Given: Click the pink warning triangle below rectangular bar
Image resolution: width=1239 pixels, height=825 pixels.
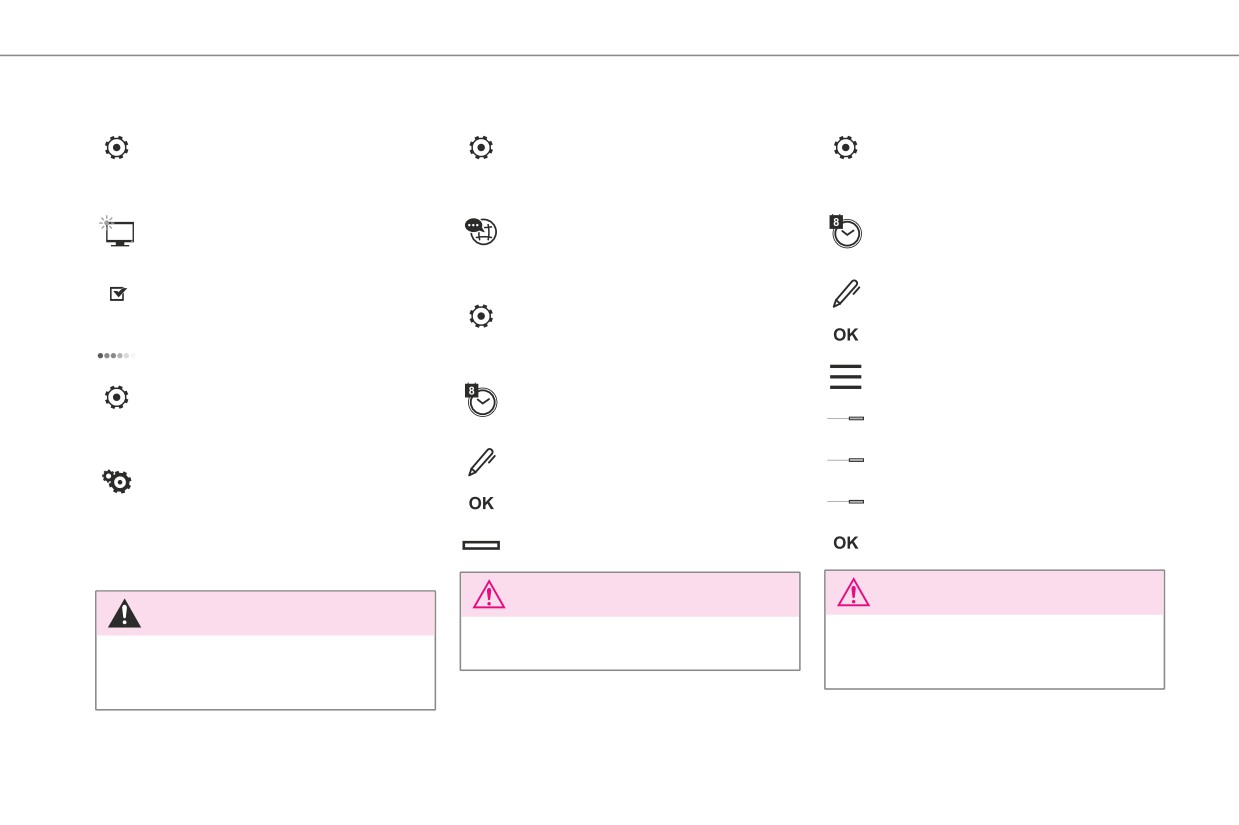Looking at the screenshot, I should (489, 594).
